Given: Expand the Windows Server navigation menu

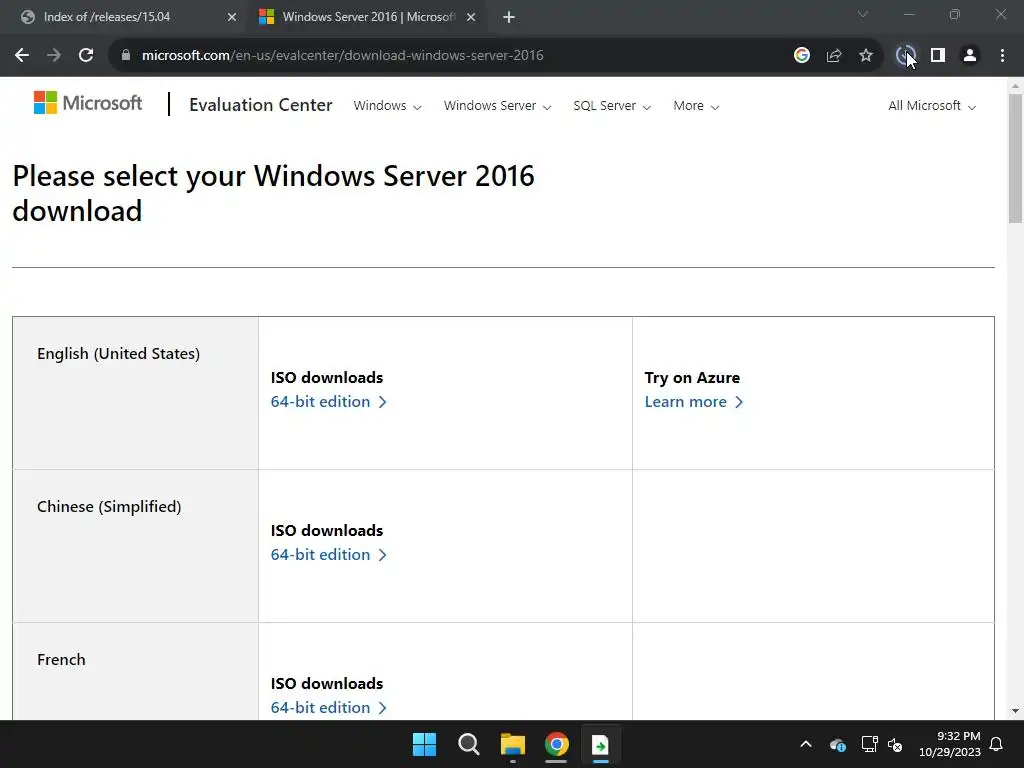Looking at the screenshot, I should tap(497, 106).
